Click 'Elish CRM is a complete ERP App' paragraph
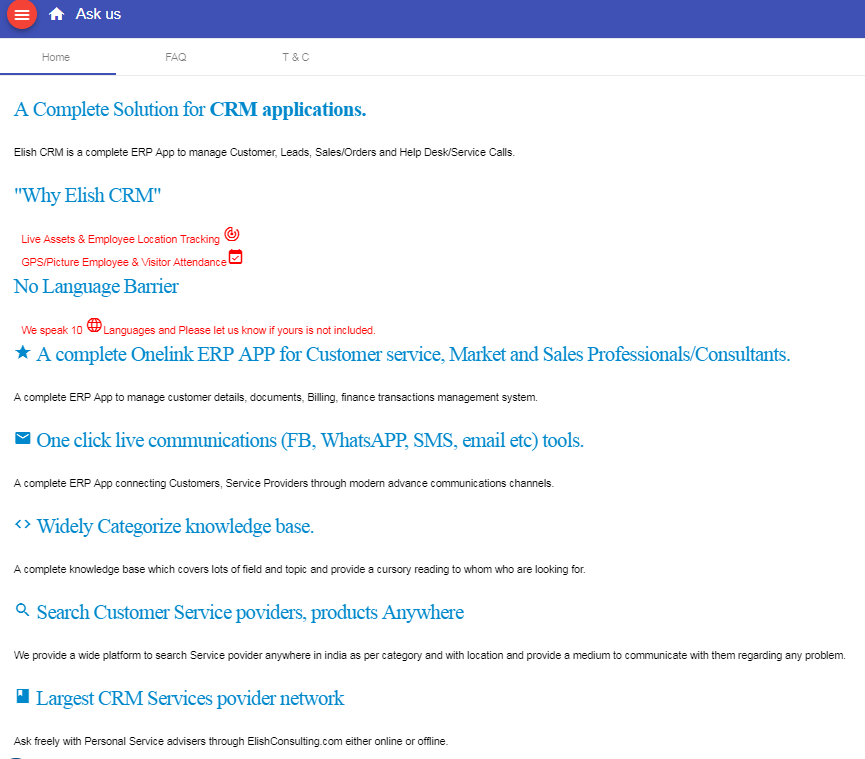The image size is (865, 759). (264, 152)
